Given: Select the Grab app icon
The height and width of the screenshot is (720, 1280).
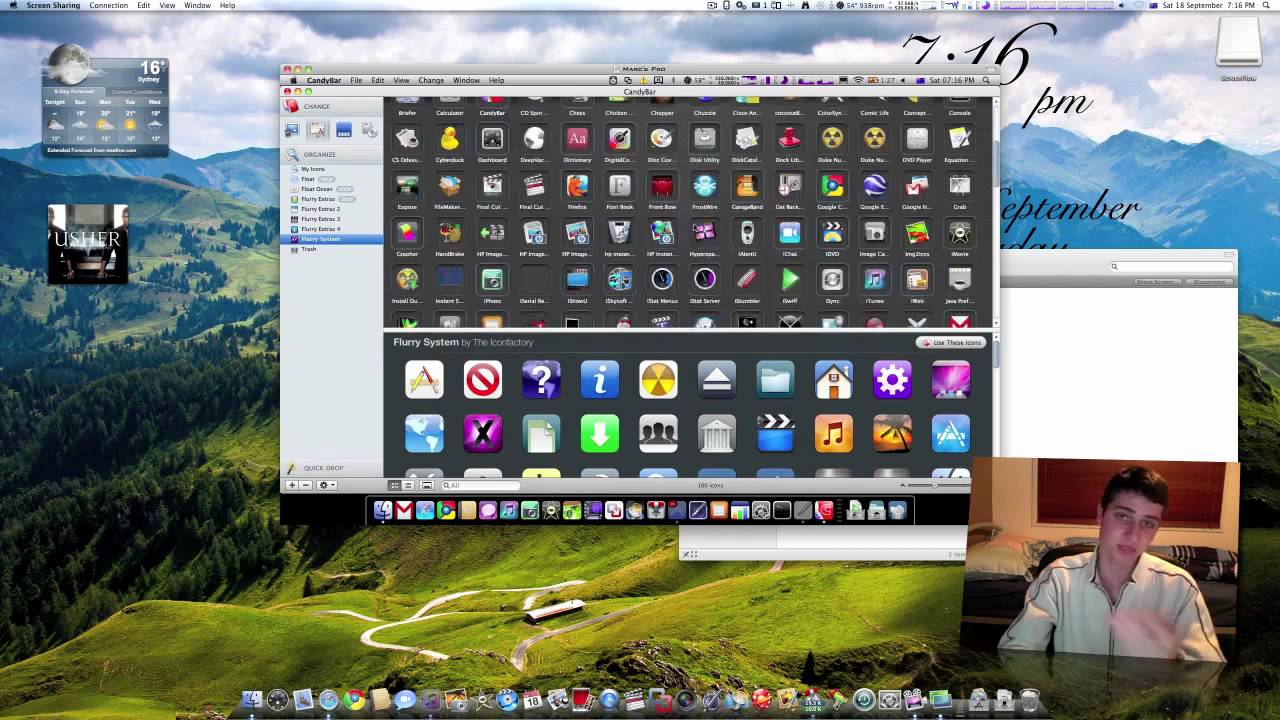Looking at the screenshot, I should coord(960,185).
